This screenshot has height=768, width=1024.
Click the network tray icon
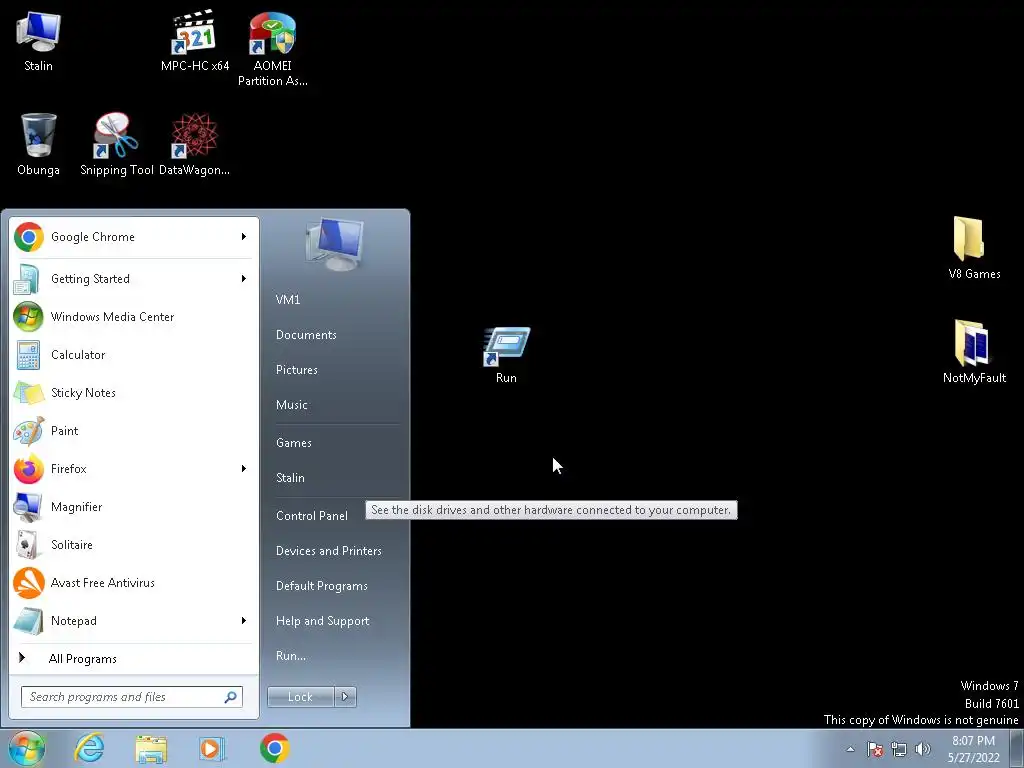[899, 749]
